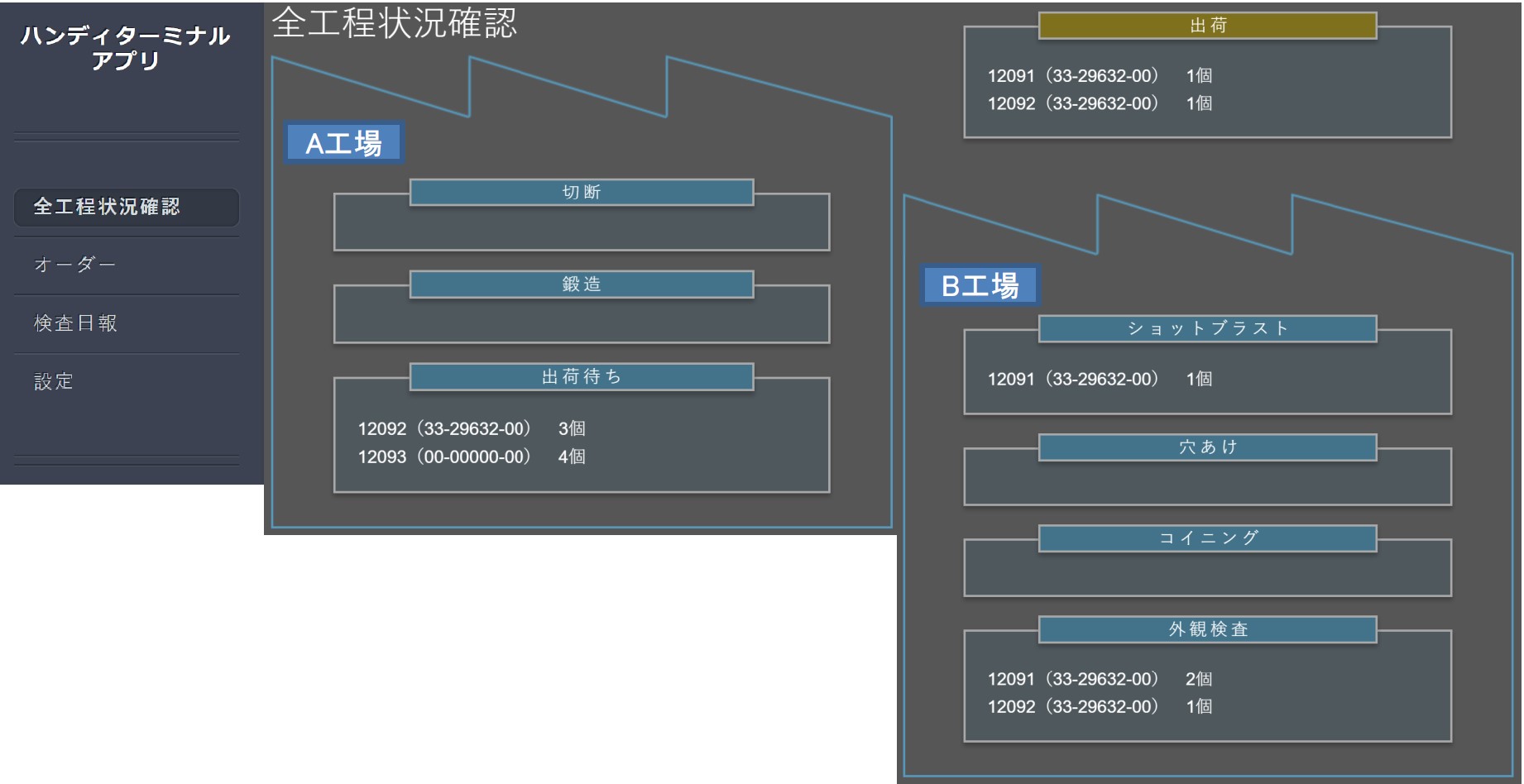This screenshot has height=784, width=1524.
Task: Select 12092 3個 row in 出荷待ち
Action: click(472, 428)
